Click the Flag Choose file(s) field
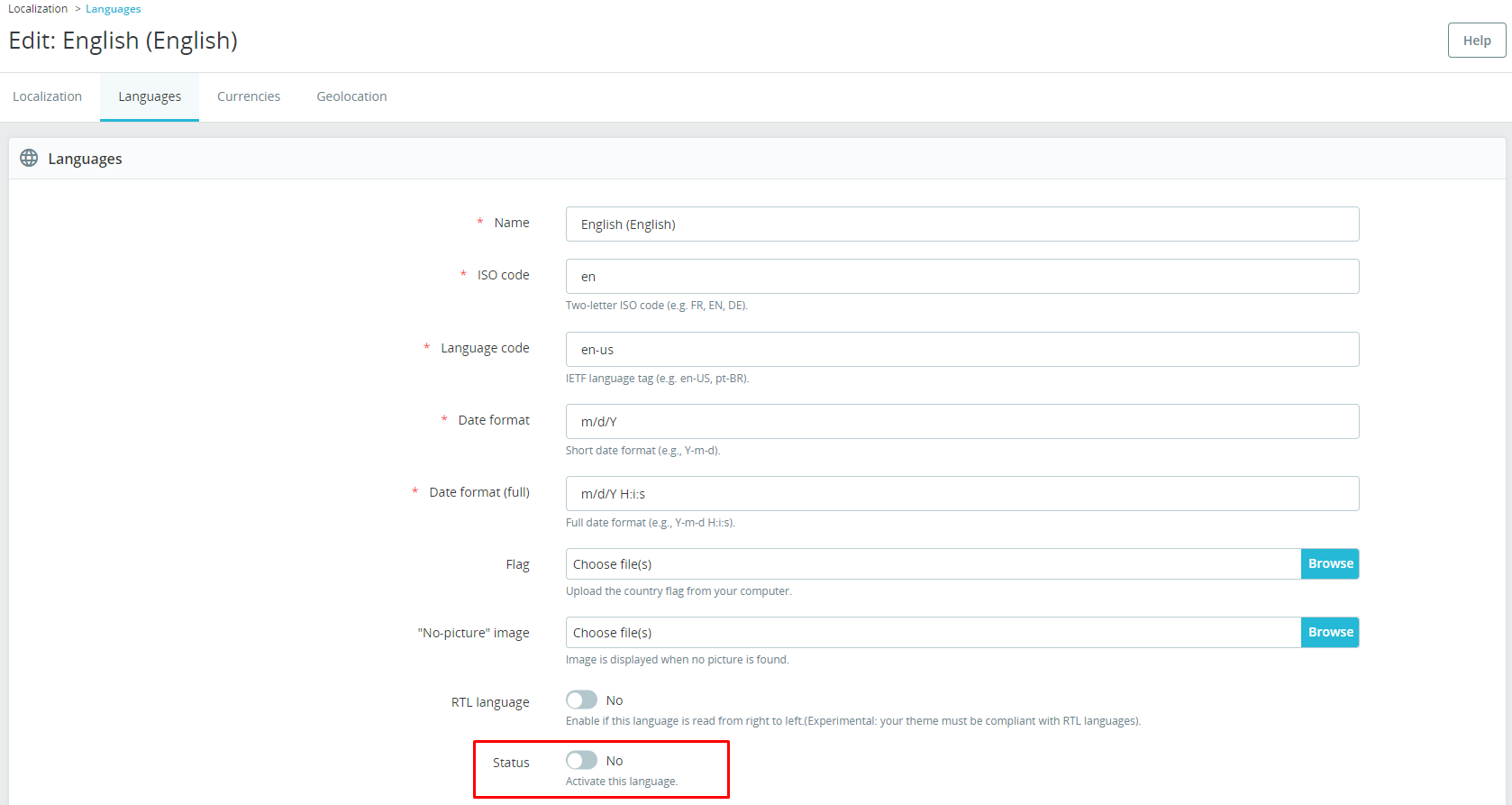This screenshot has height=805, width=1512. [933, 564]
